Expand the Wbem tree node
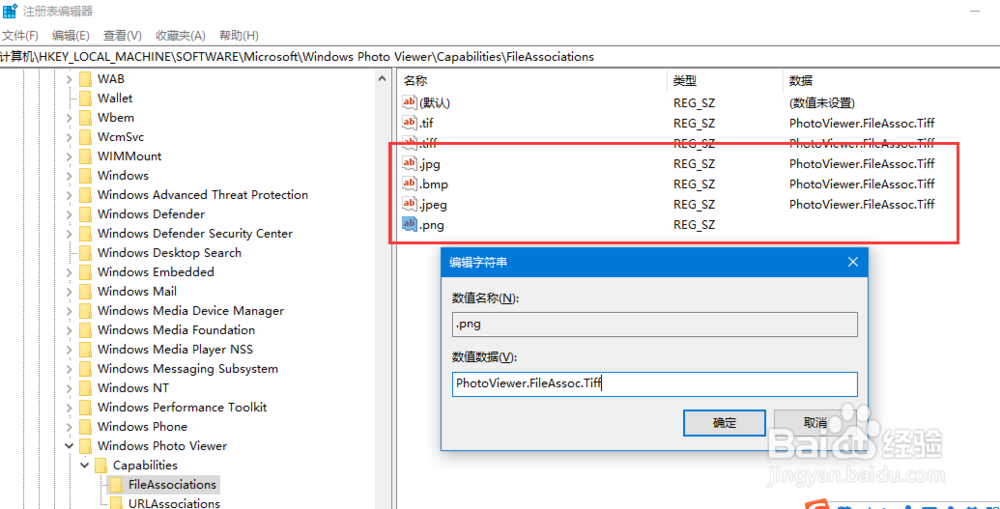Viewport: 1000px width, 509px height. point(69,118)
